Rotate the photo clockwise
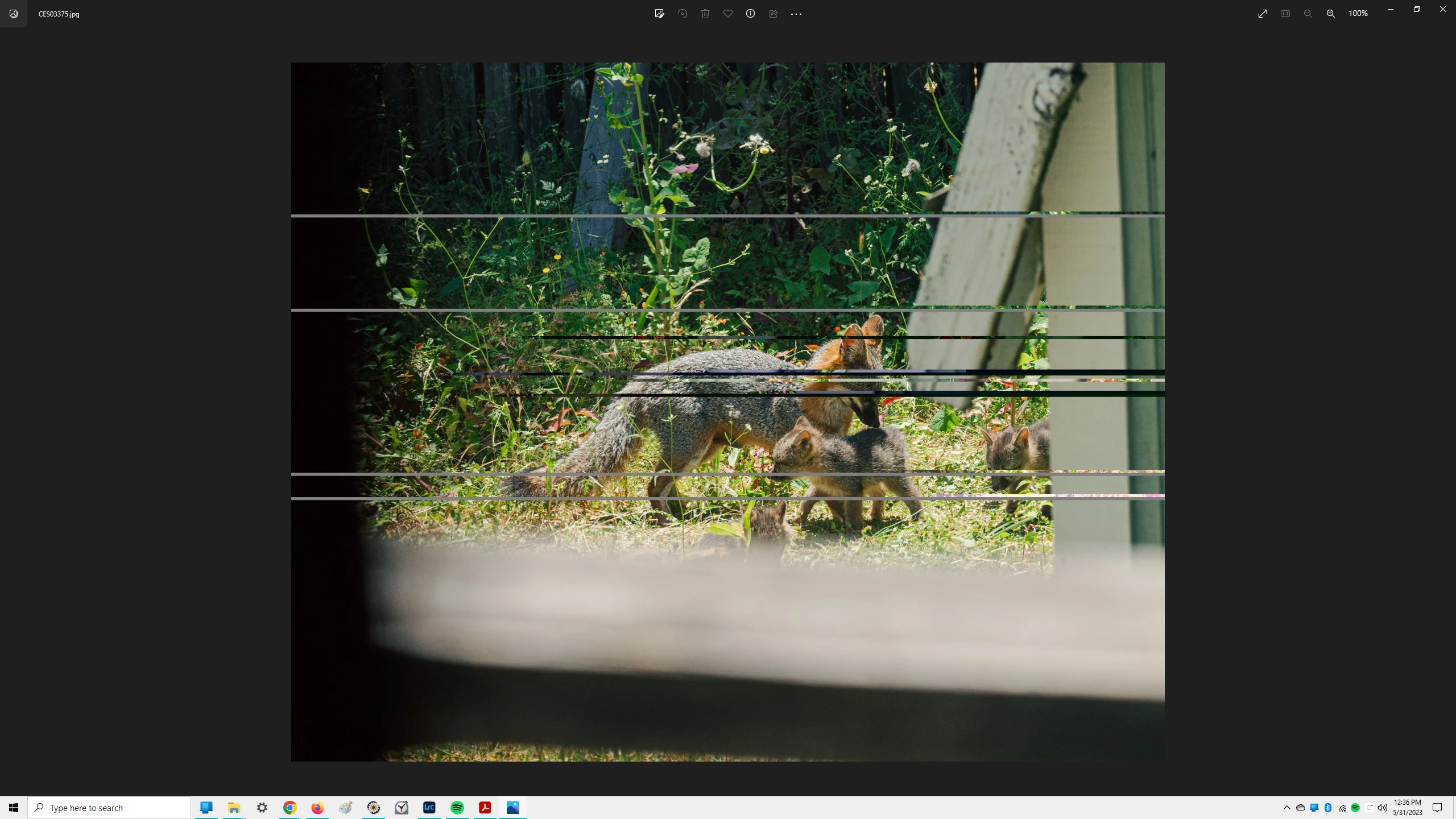Screen dimensions: 1456x819 (682, 14)
